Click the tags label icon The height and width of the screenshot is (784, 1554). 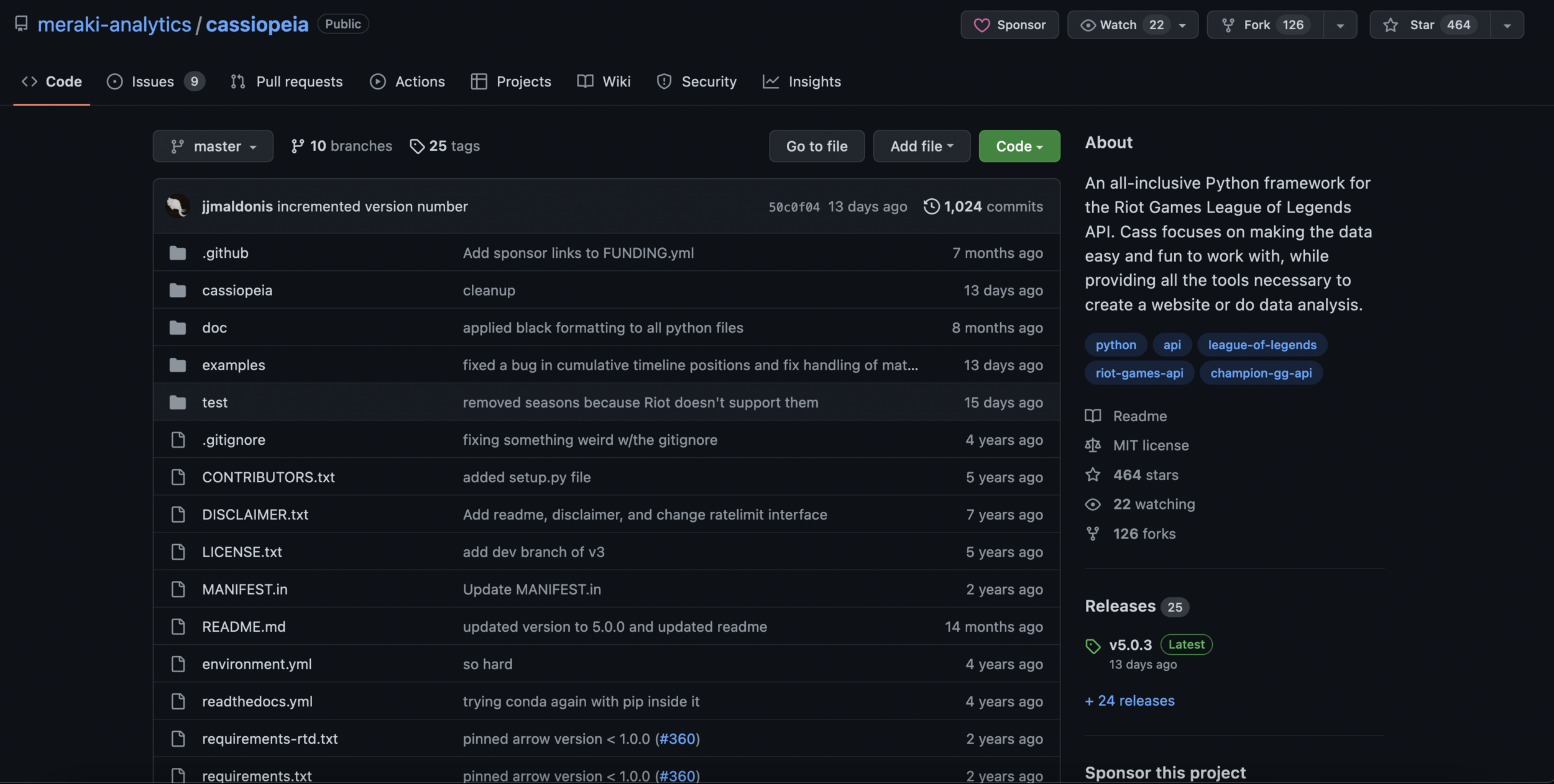416,146
